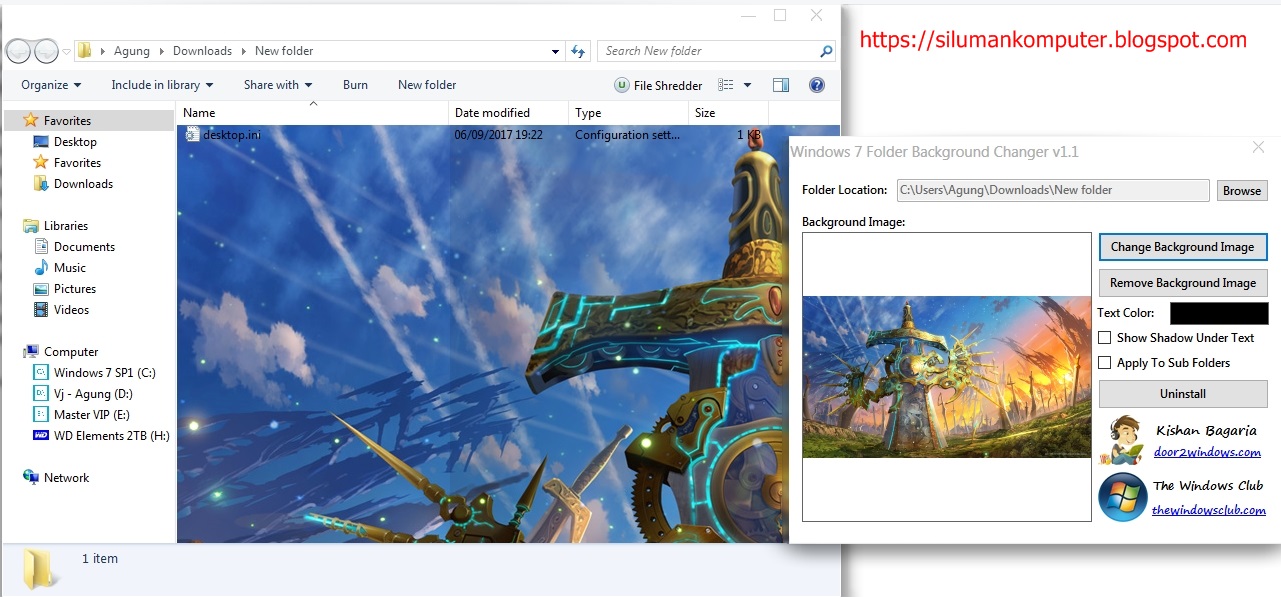This screenshot has width=1281, height=597.
Task: Click Downloads in the address breadcrumb
Action: point(202,51)
